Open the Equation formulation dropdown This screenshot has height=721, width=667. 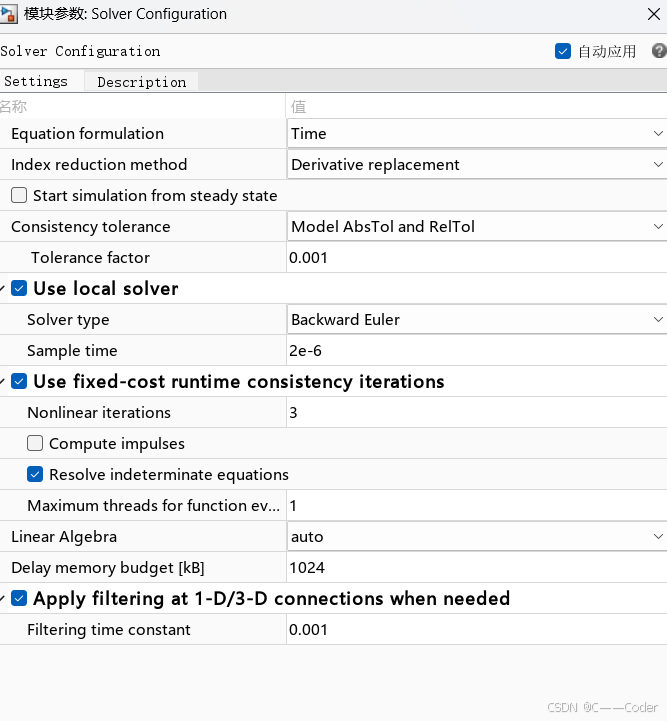476,133
